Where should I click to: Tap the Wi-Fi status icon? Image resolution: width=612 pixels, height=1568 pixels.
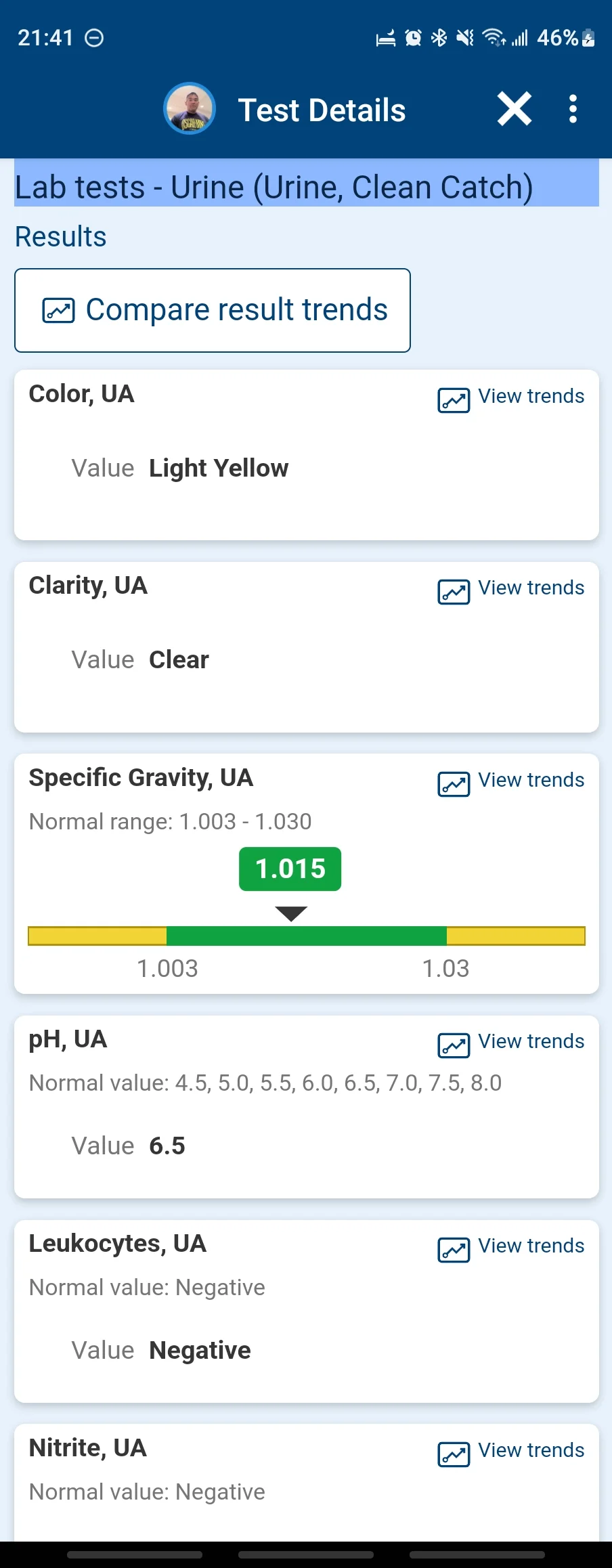click(494, 38)
